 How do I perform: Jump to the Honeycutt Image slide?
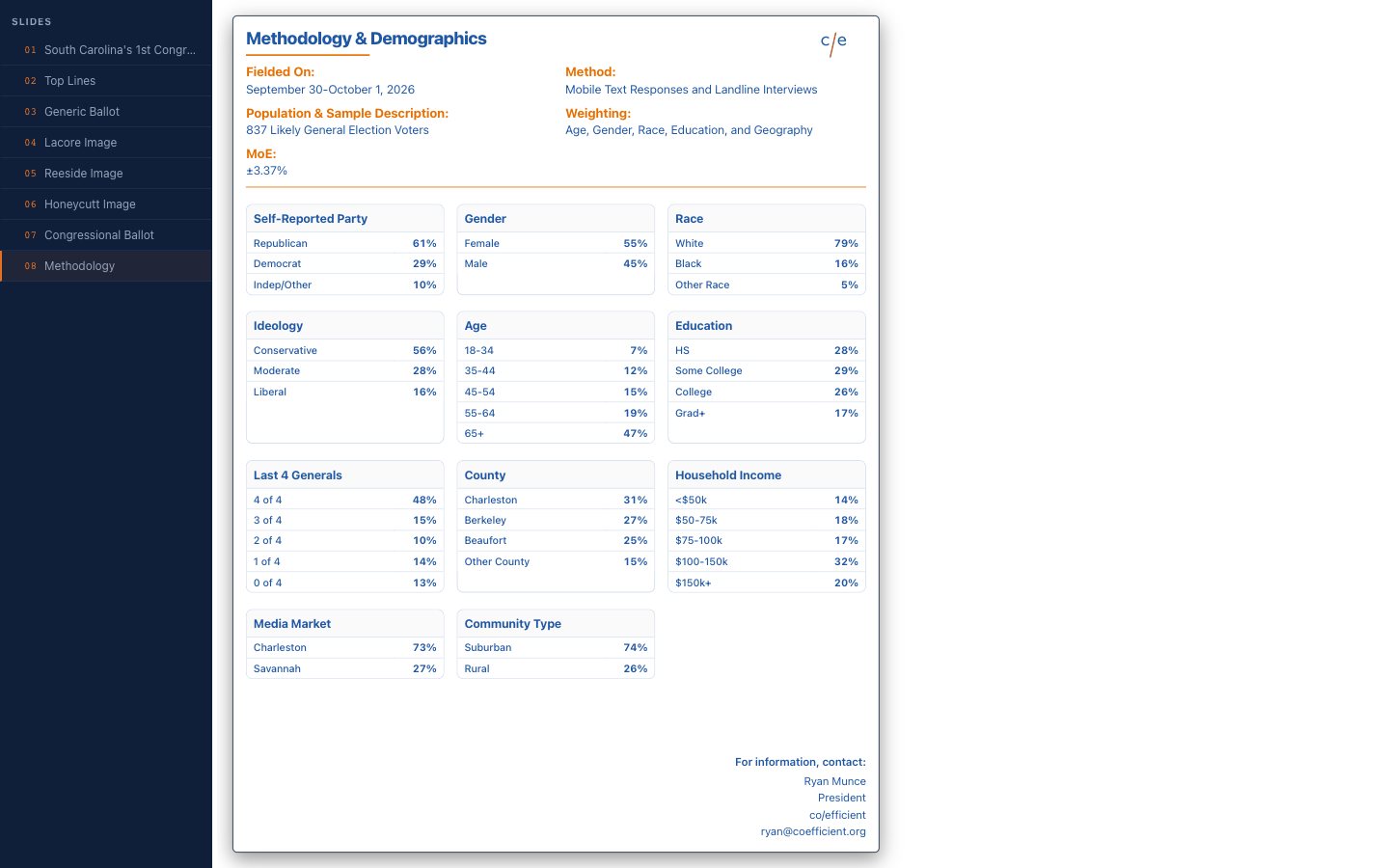tap(106, 204)
